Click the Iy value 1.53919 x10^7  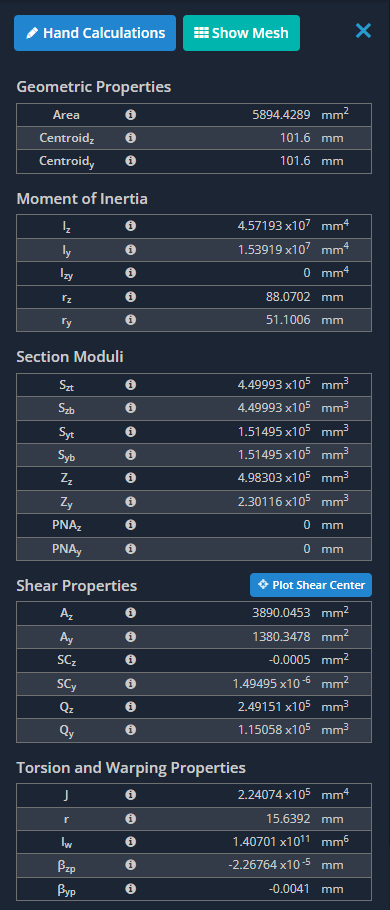pyautogui.click(x=274, y=250)
